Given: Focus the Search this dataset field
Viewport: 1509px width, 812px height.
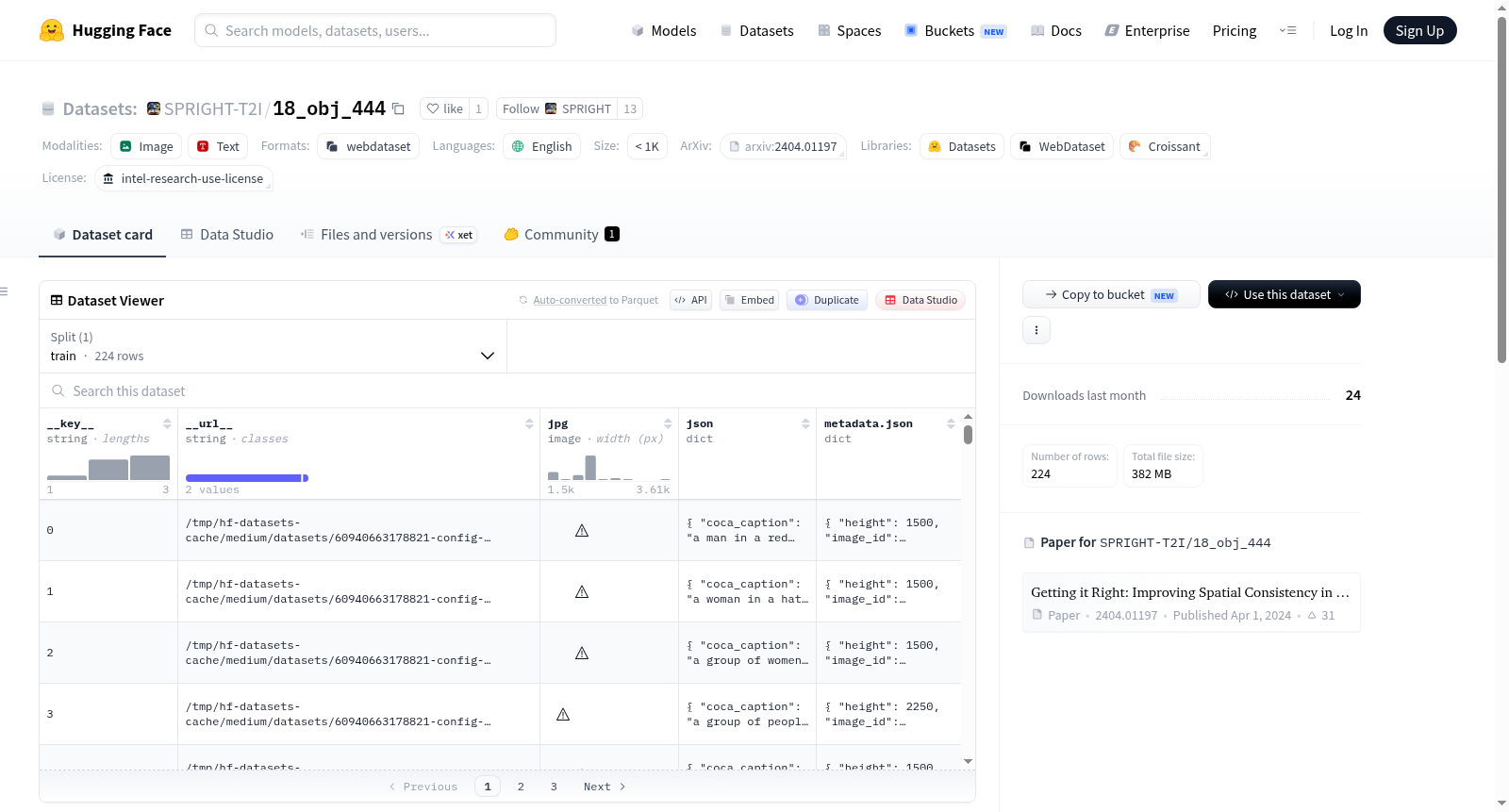Looking at the screenshot, I should pyautogui.click(x=507, y=390).
